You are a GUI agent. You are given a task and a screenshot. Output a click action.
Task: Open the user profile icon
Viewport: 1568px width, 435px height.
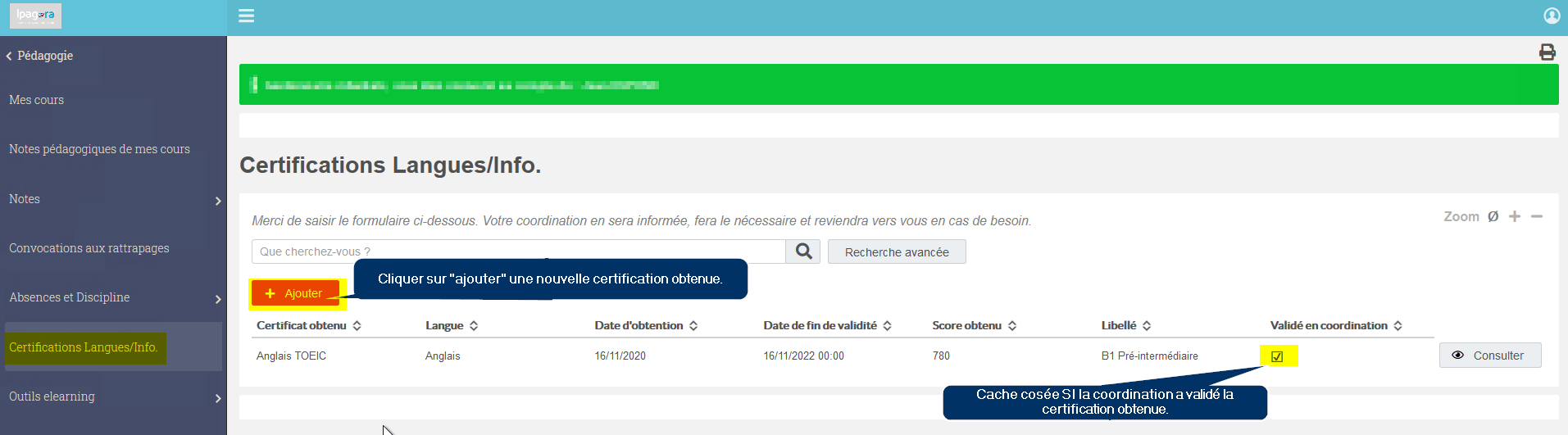click(x=1552, y=16)
